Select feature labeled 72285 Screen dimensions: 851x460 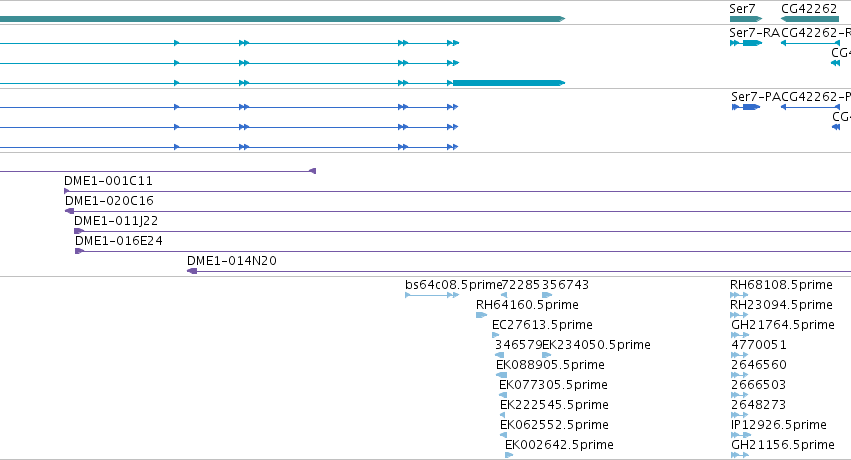click(x=521, y=285)
